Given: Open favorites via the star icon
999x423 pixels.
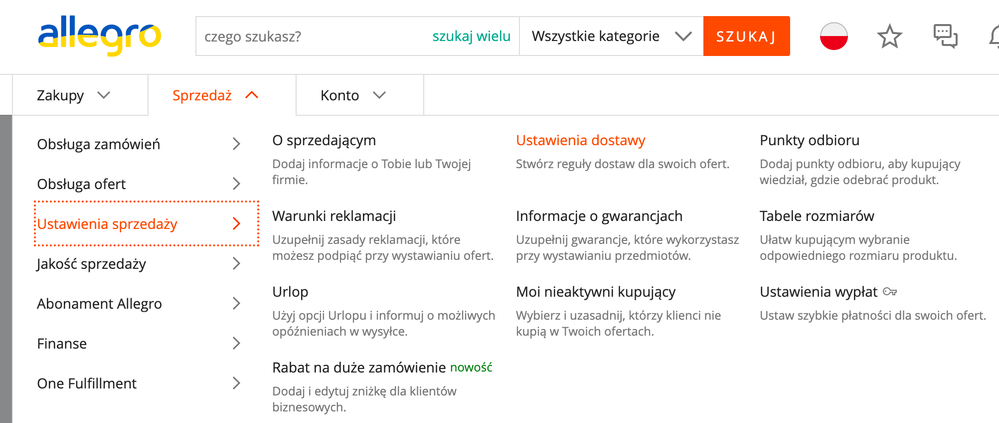Looking at the screenshot, I should [889, 36].
